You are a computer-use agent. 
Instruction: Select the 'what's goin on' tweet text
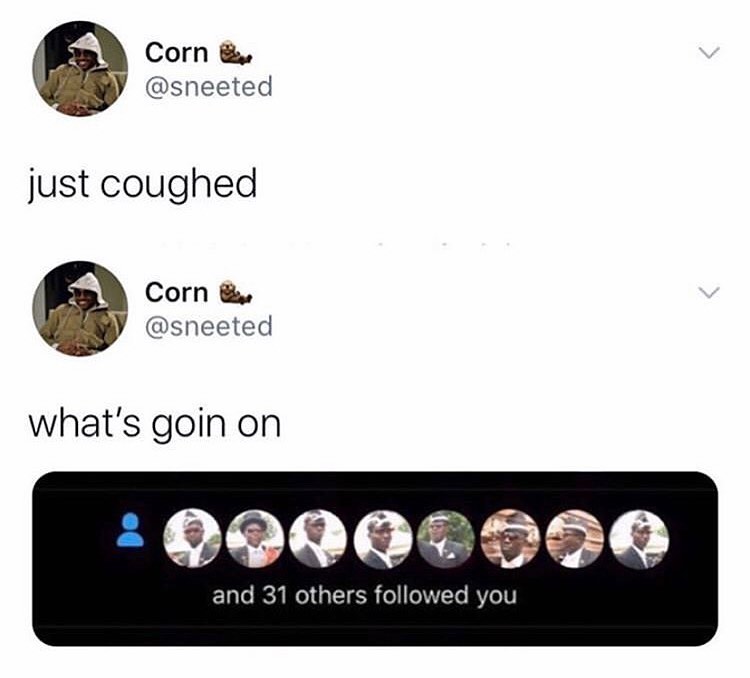point(154,424)
